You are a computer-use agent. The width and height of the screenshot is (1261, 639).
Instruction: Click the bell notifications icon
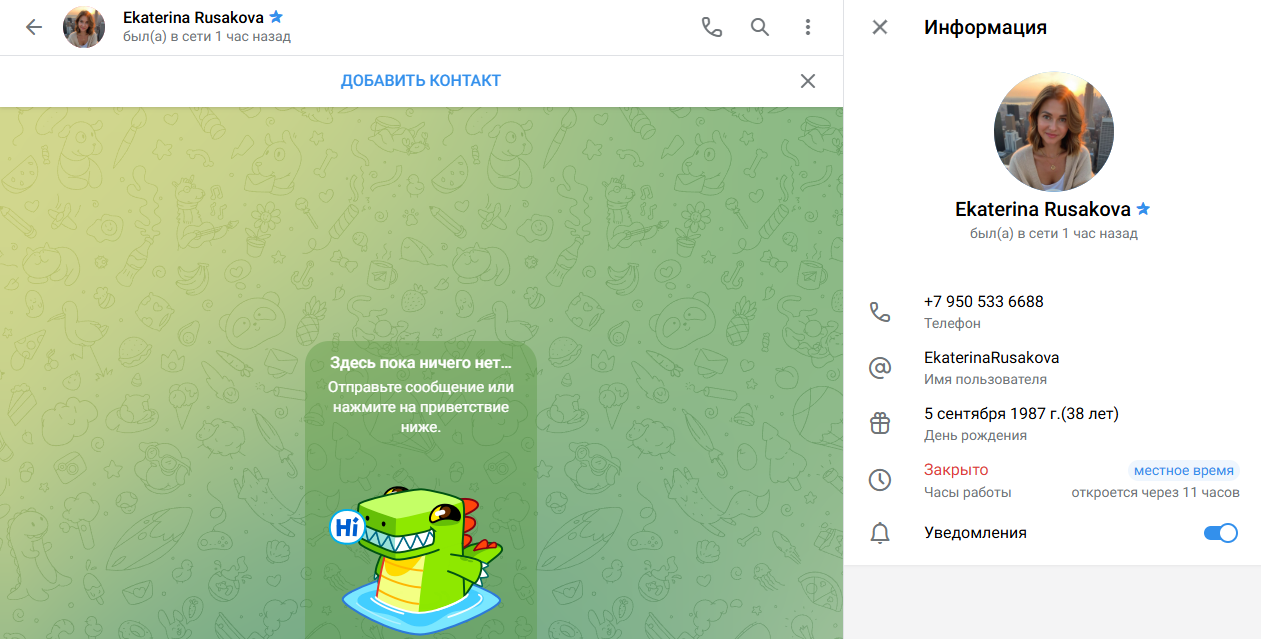point(880,534)
